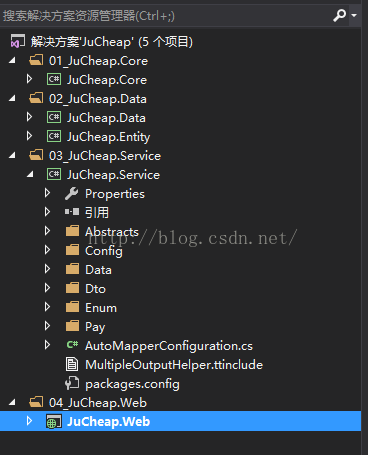Screen dimensions: 368x455
Task: Select the MultipleOutputHelper.ttinclude file name
Action: pyautogui.click(x=174, y=365)
